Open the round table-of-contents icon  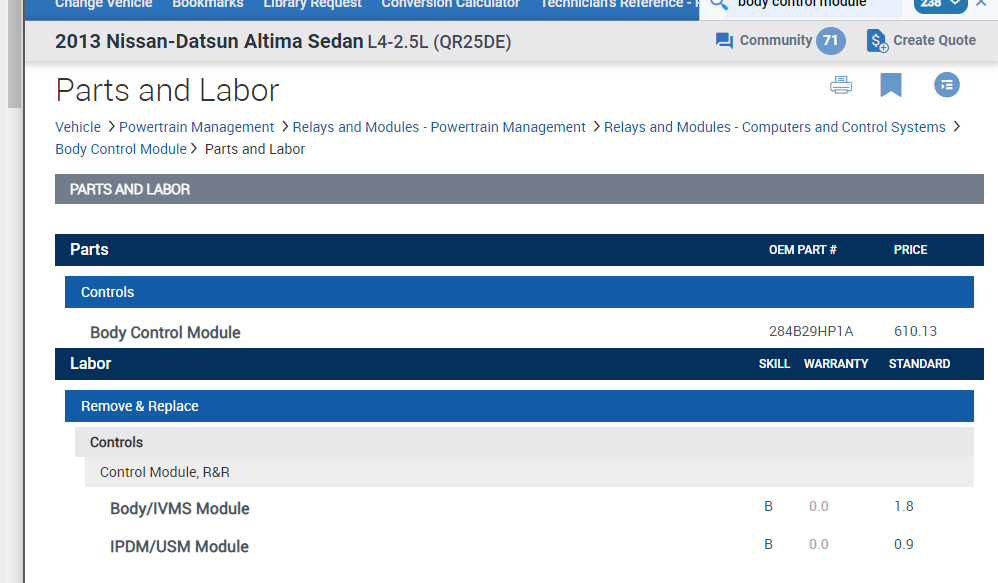point(946,85)
